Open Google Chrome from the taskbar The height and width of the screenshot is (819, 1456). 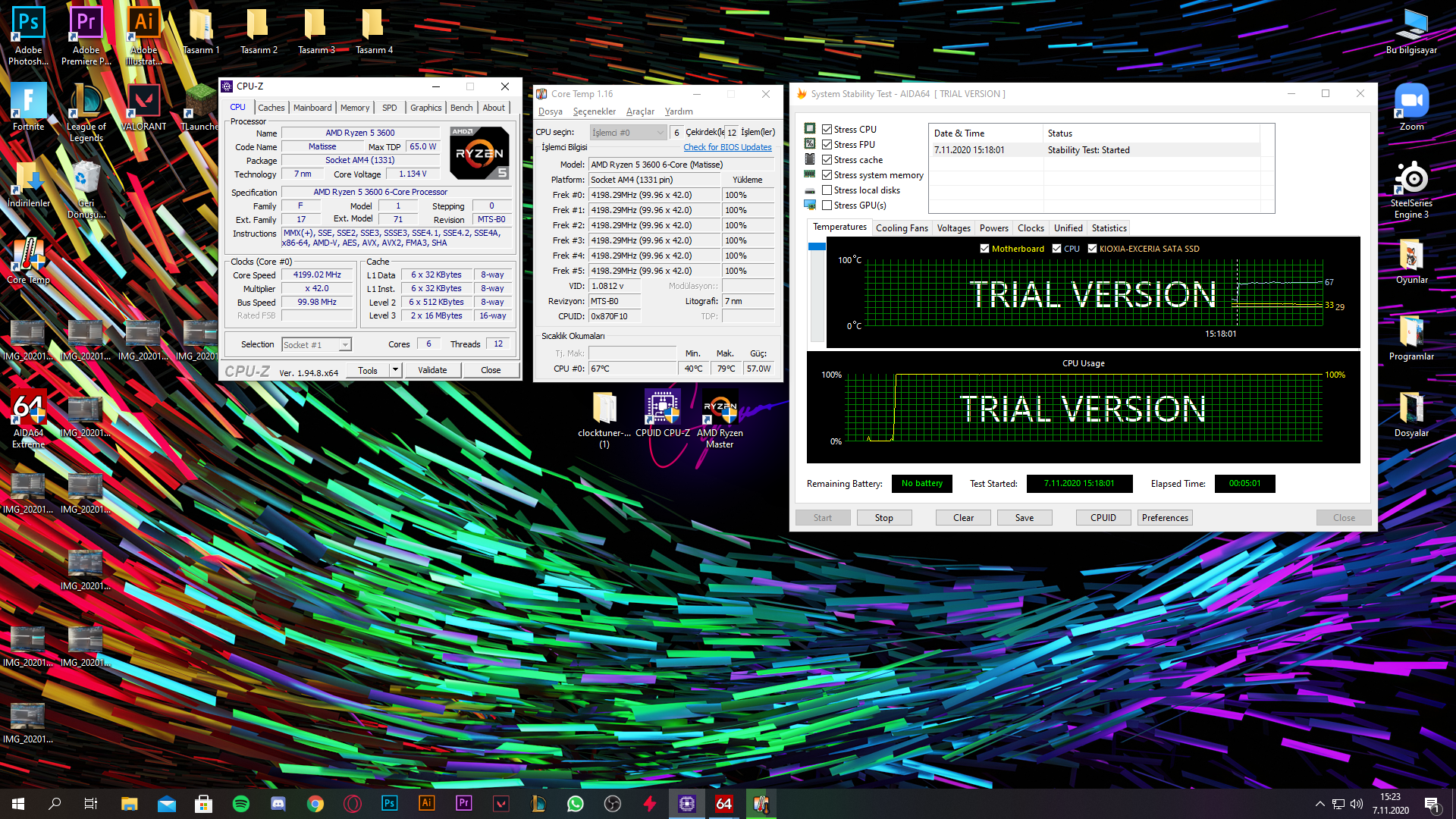click(x=315, y=804)
